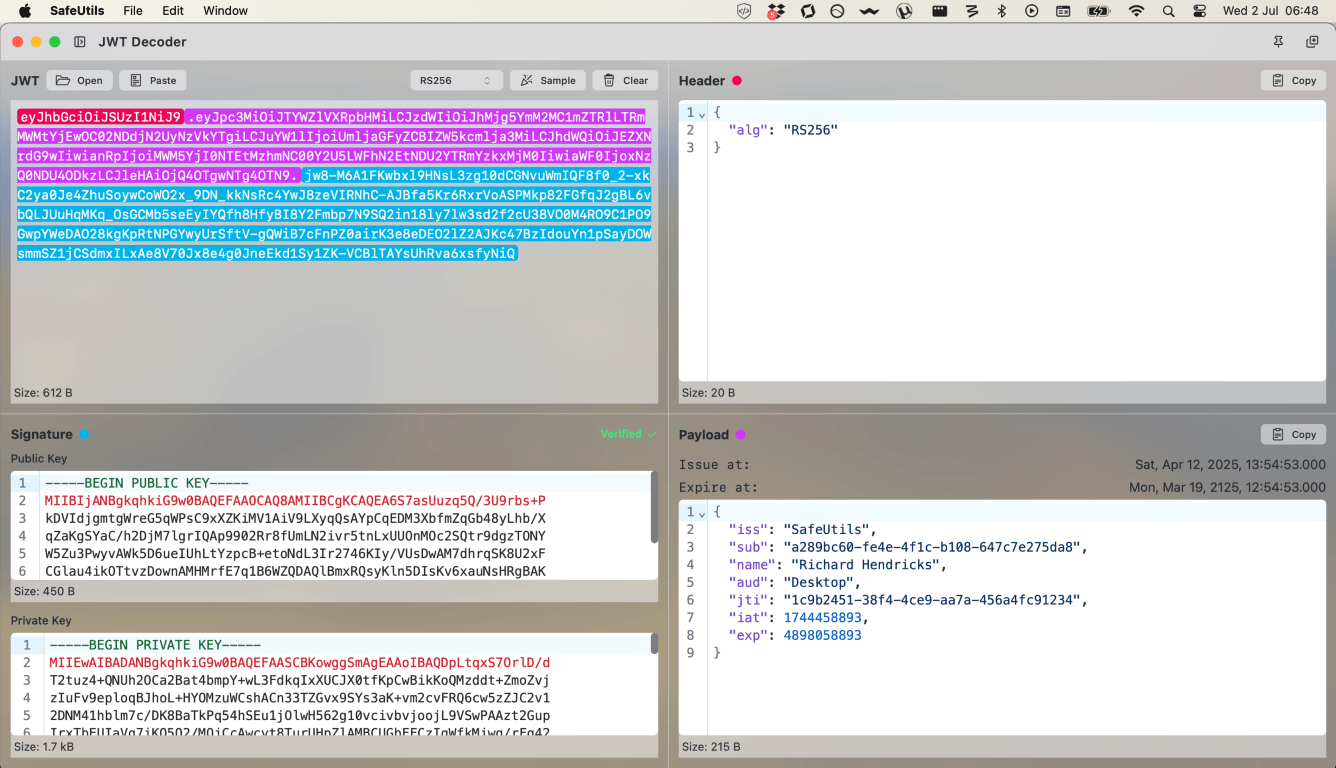1336x768 pixels.
Task: Open the Apple menu
Action: (x=25, y=11)
